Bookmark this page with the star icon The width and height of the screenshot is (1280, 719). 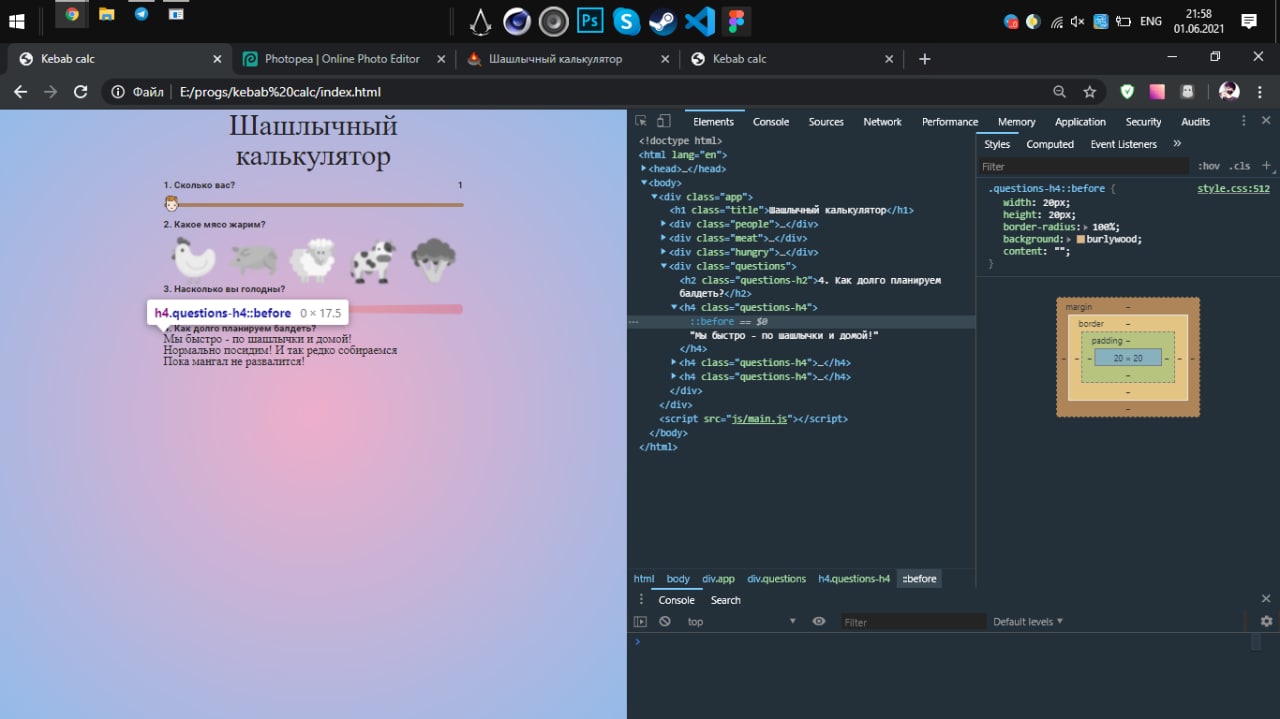click(x=1090, y=92)
